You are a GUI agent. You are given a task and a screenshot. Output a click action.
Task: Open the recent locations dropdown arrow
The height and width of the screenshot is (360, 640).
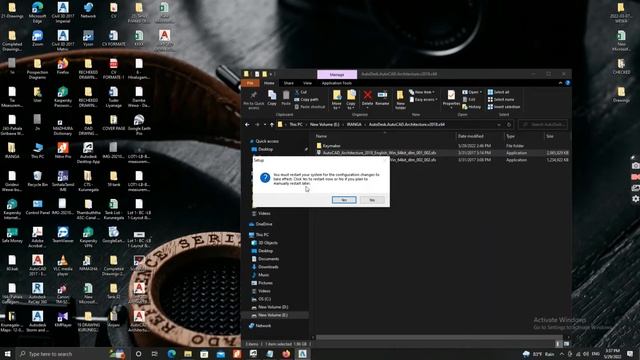(x=265, y=124)
